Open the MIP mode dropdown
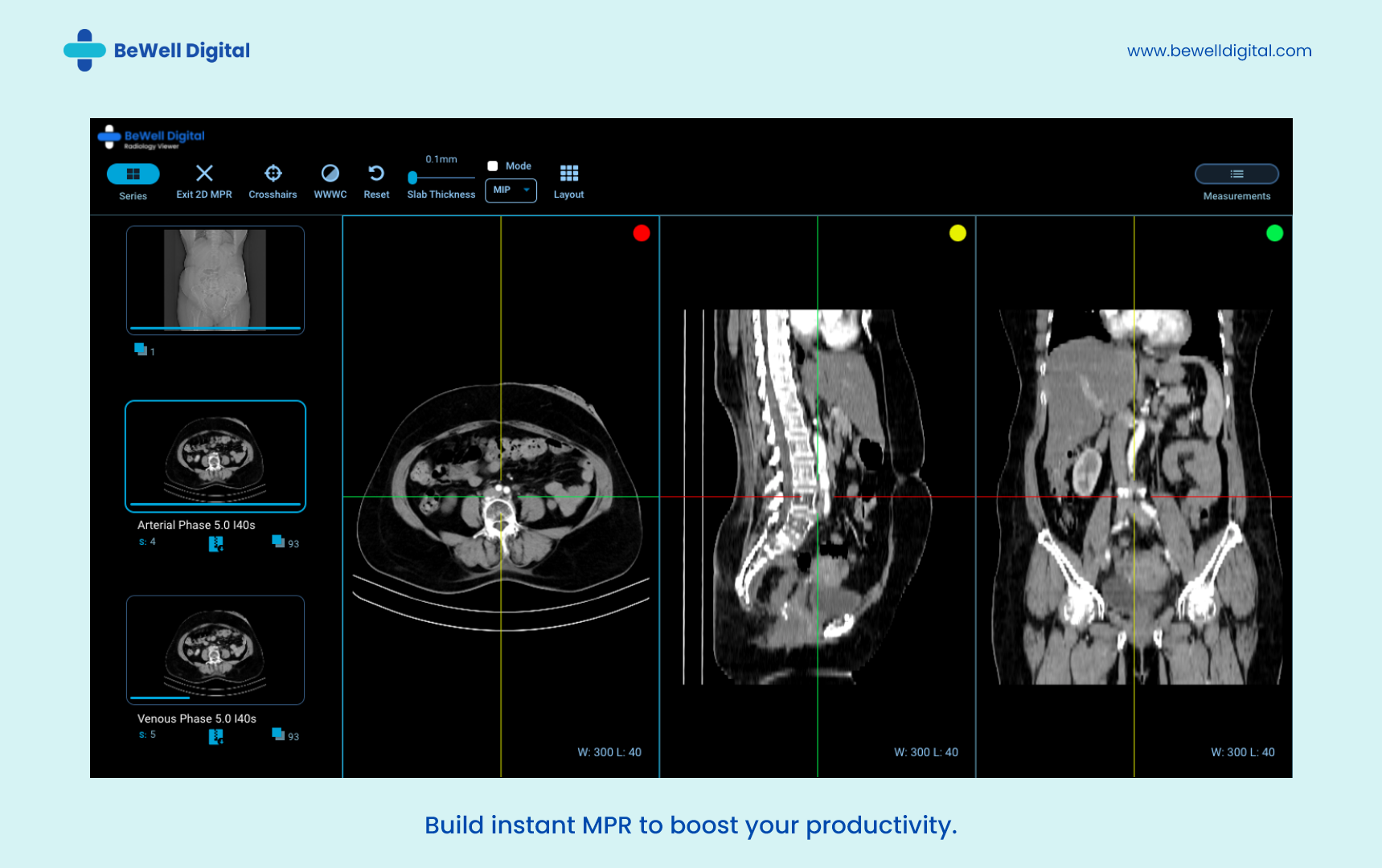1382x868 pixels. (x=511, y=190)
